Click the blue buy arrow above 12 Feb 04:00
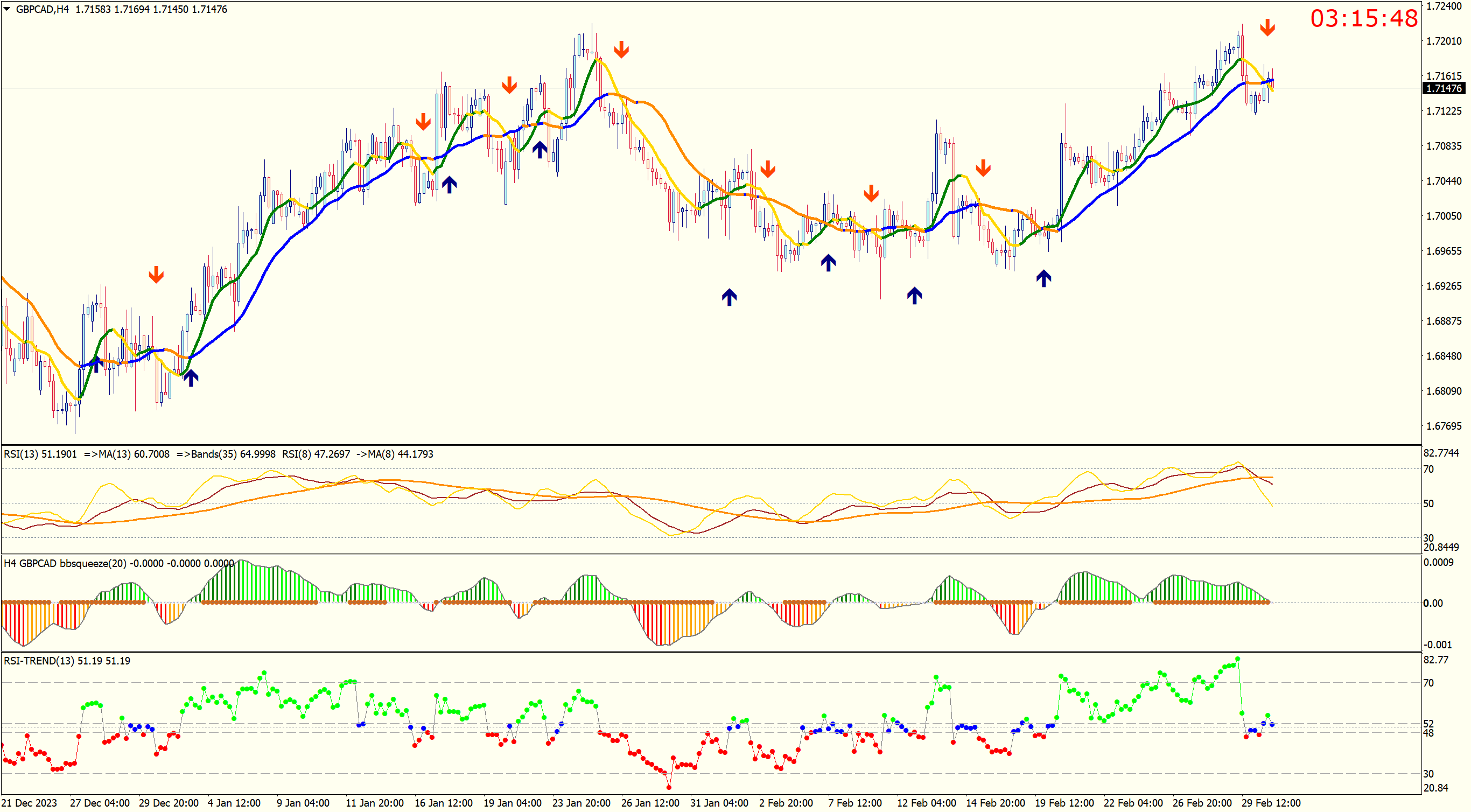The image size is (1471, 812). coord(914,295)
